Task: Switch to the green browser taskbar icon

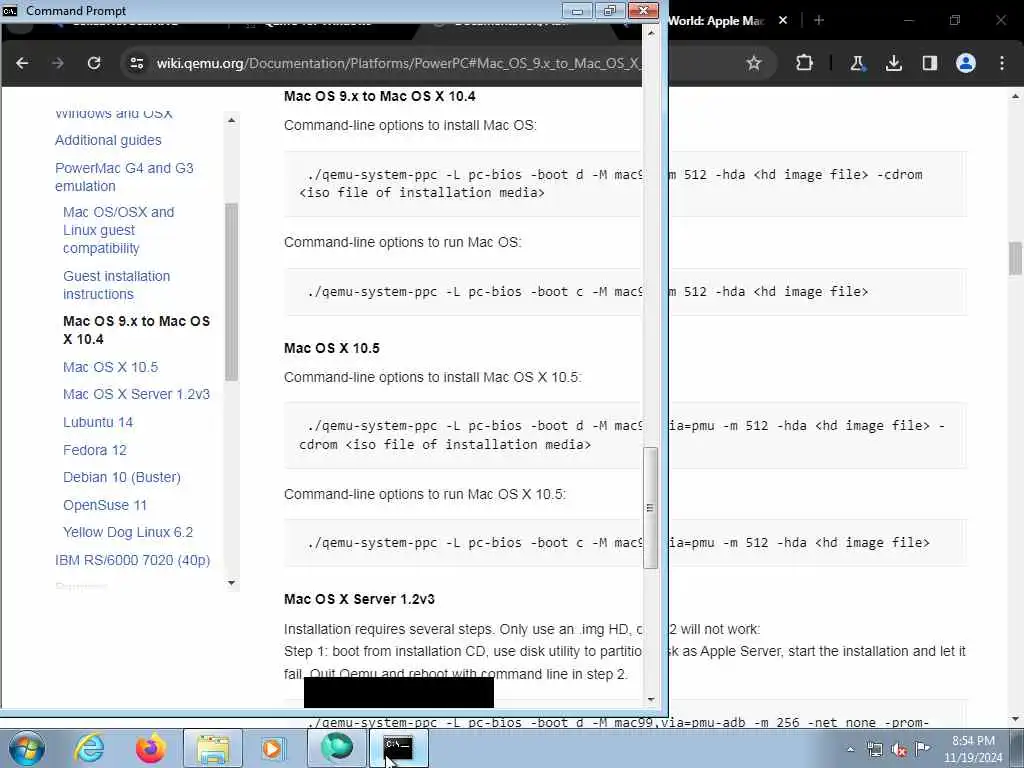Action: 336,748
